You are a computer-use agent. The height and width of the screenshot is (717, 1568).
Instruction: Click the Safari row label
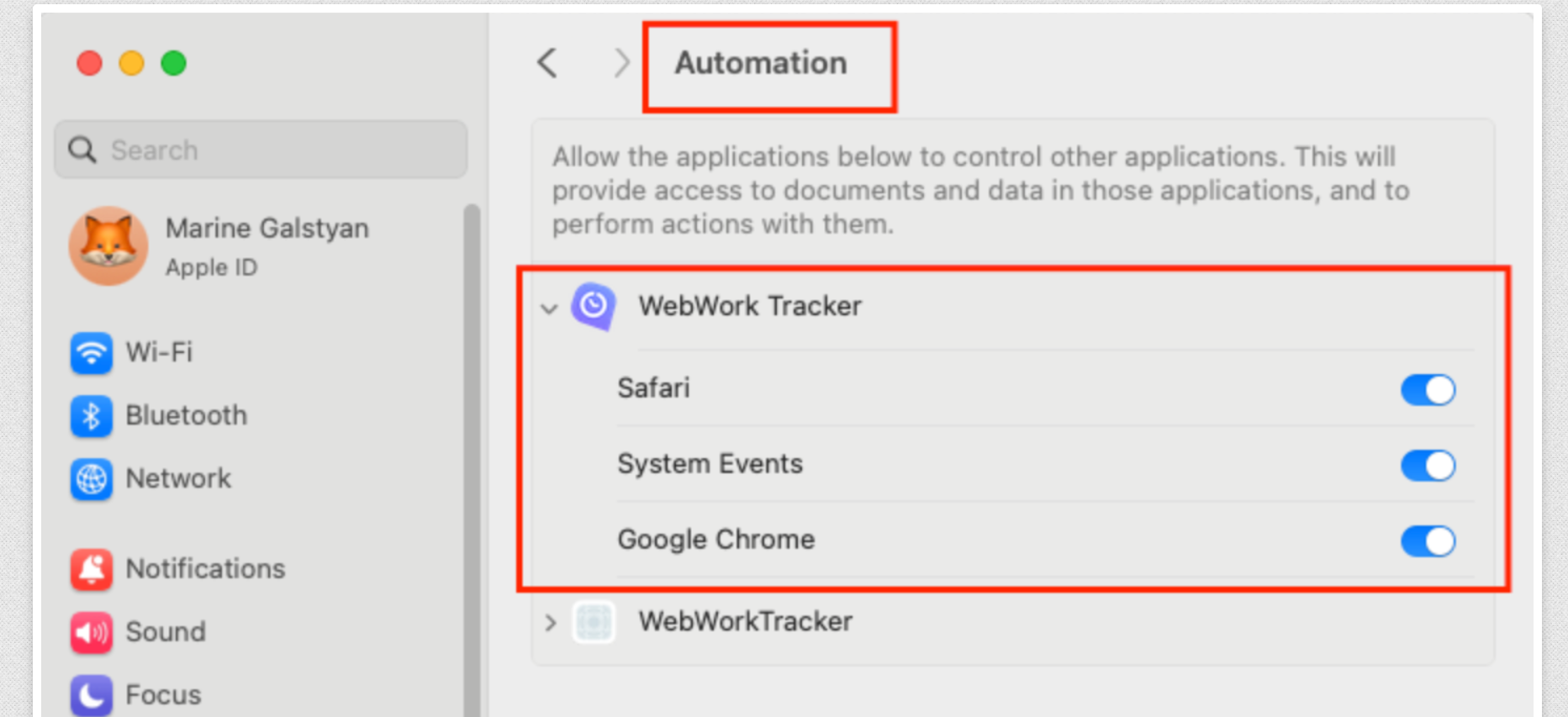(653, 388)
